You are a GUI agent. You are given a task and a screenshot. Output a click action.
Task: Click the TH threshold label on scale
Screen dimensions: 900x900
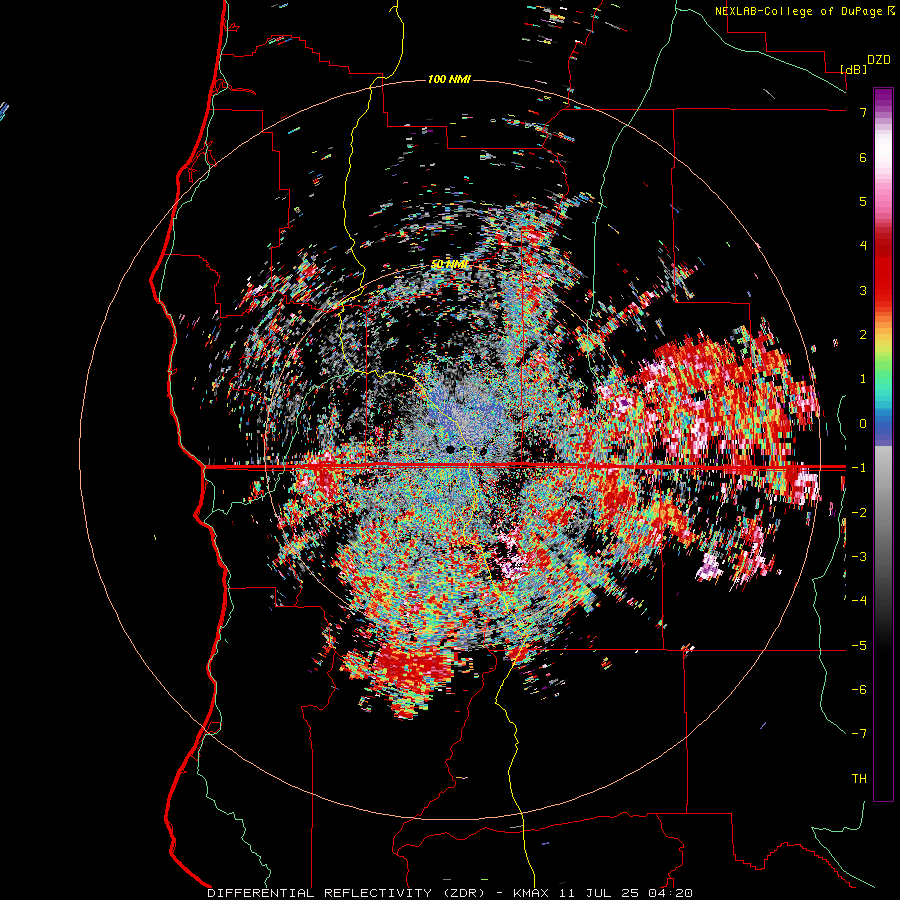[x=859, y=779]
